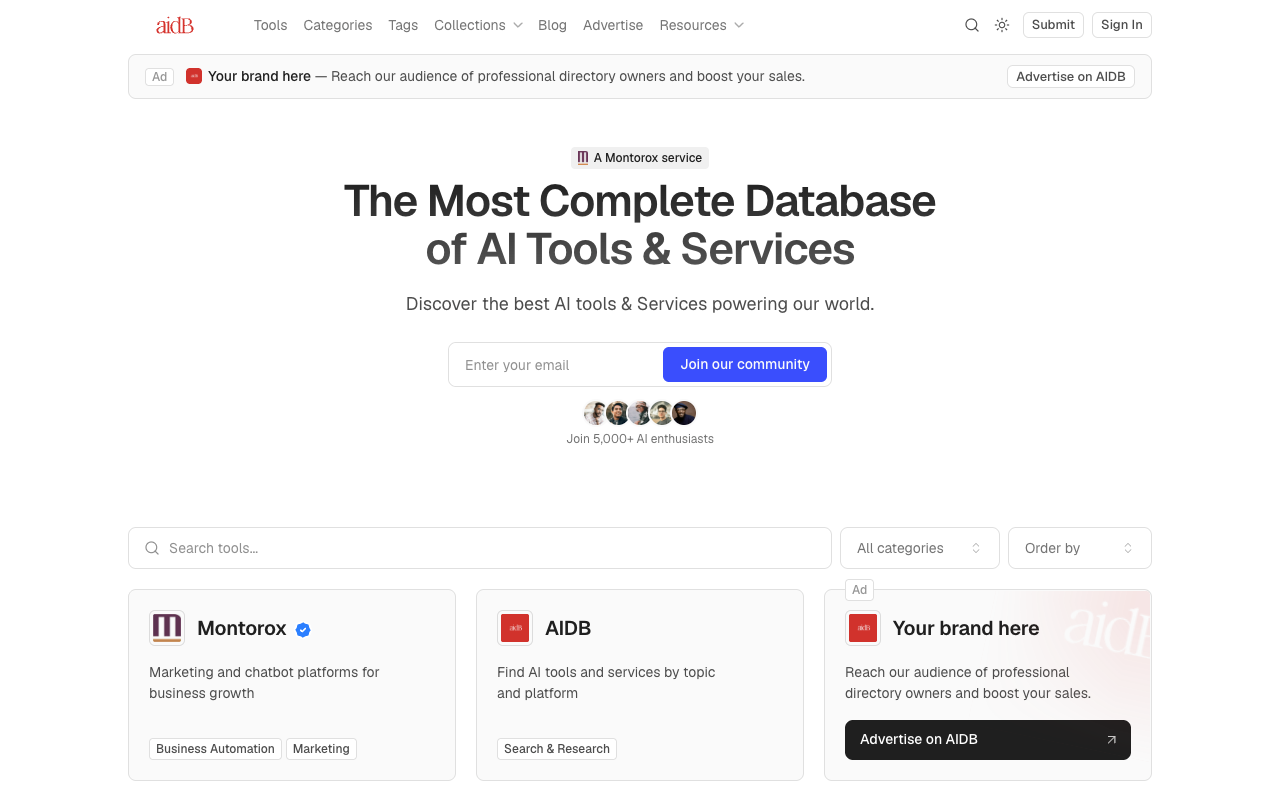Visit the Blog page
Image resolution: width=1280 pixels, height=800 pixels.
pos(552,25)
